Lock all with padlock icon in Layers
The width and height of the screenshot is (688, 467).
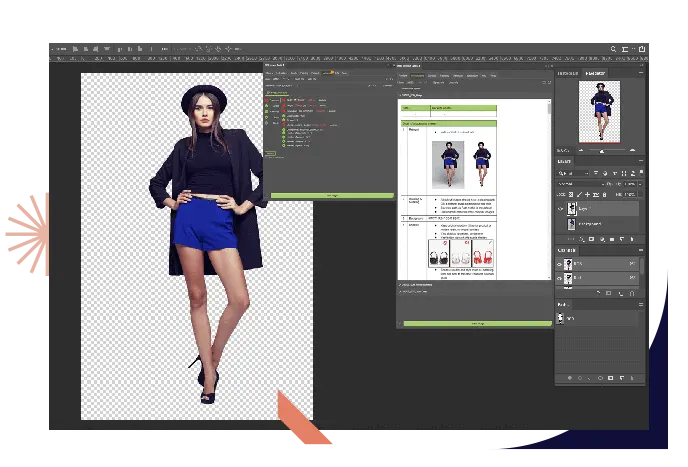point(604,194)
